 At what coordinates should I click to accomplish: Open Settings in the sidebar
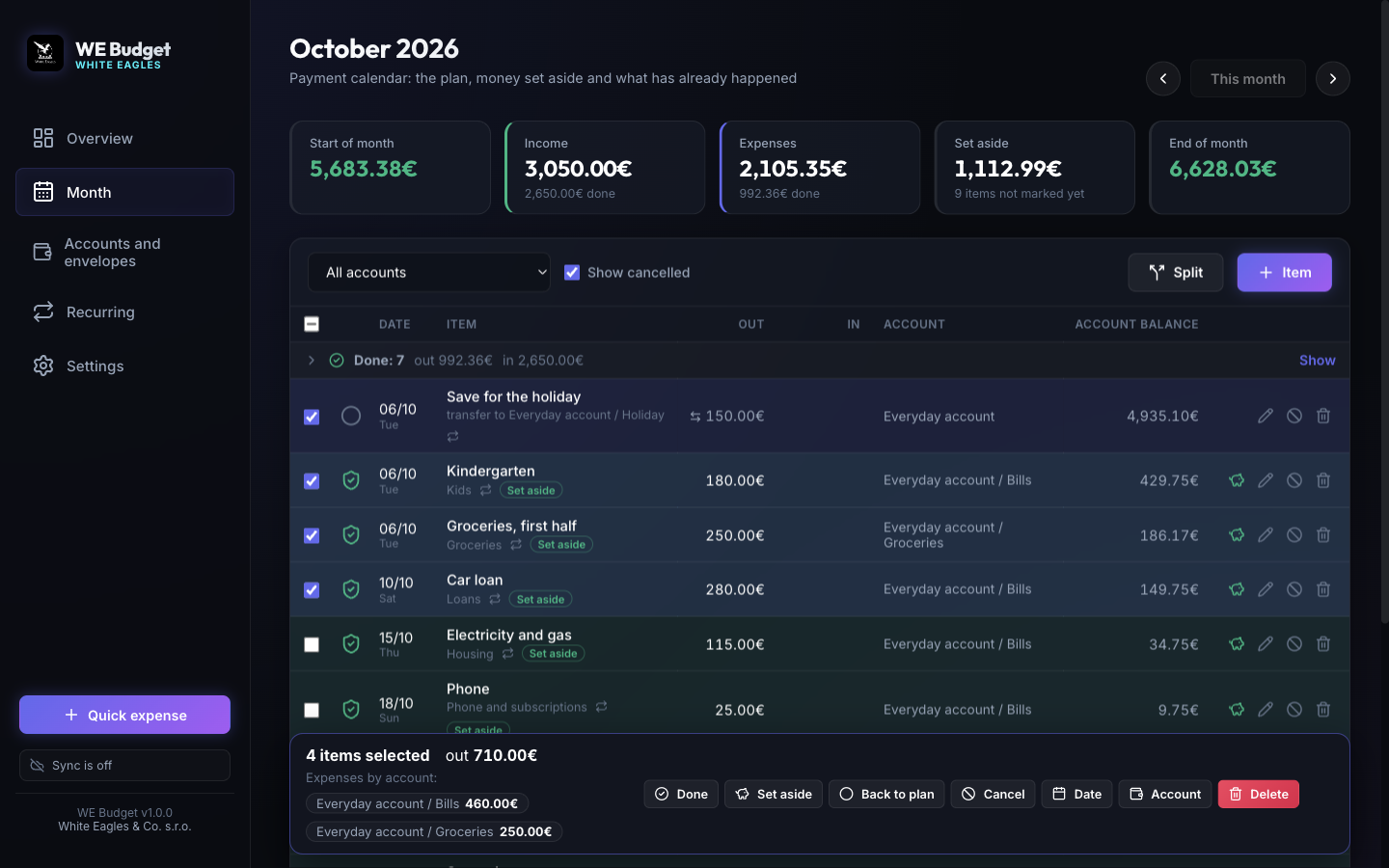(x=124, y=366)
